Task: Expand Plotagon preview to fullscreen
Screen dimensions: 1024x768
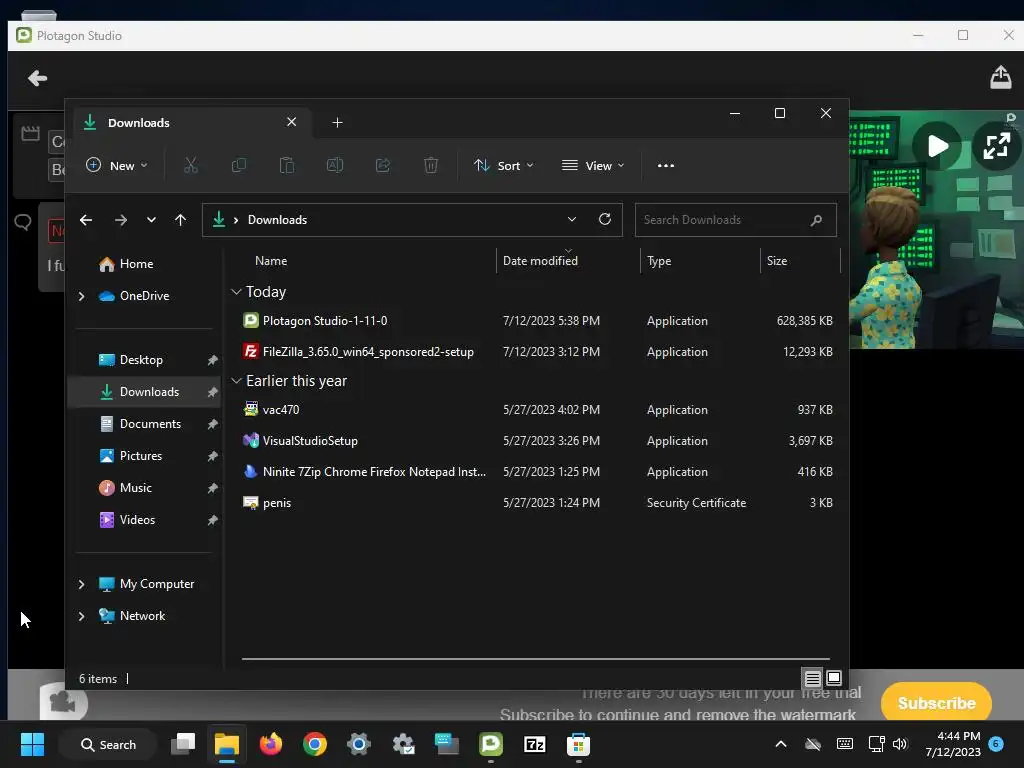Action: [997, 146]
